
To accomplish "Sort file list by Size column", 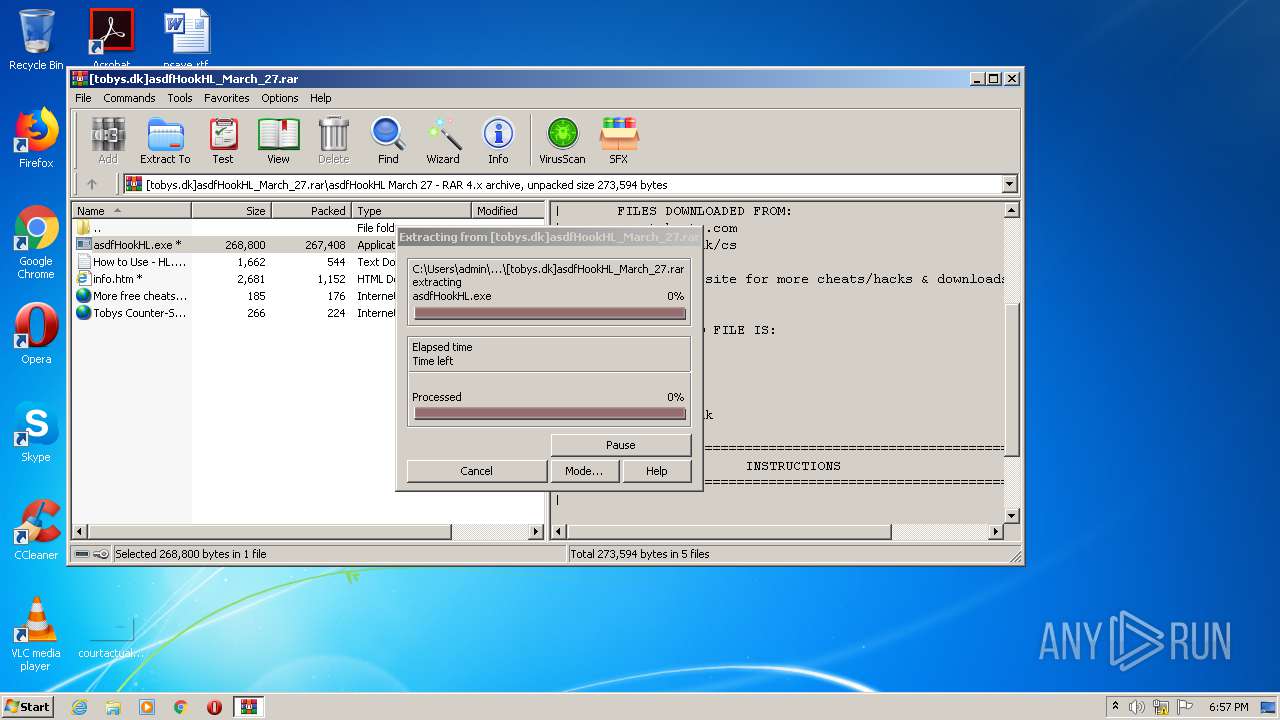I will click(x=231, y=211).
